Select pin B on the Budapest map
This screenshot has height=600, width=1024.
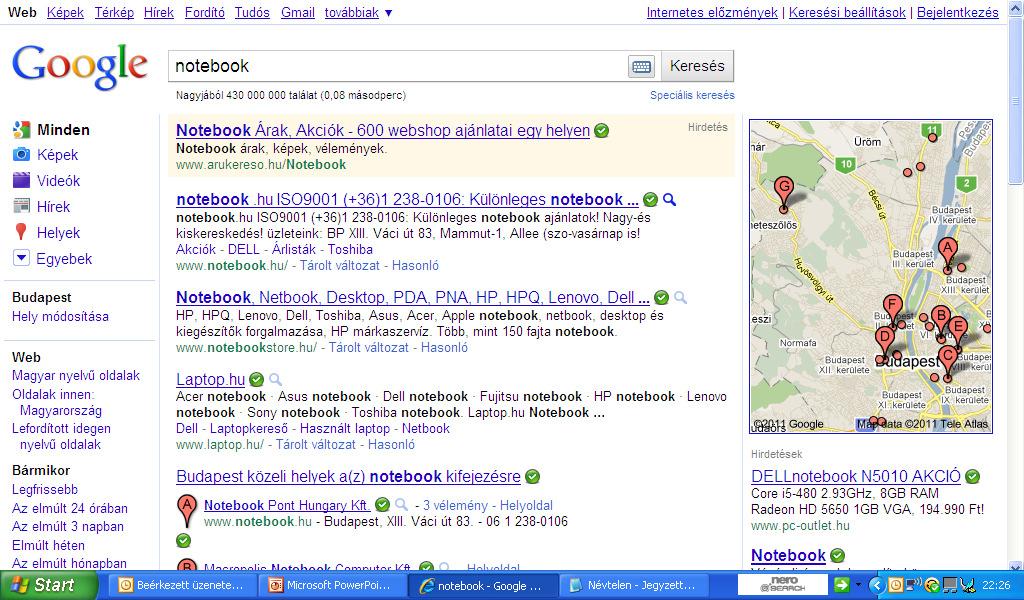click(x=940, y=321)
